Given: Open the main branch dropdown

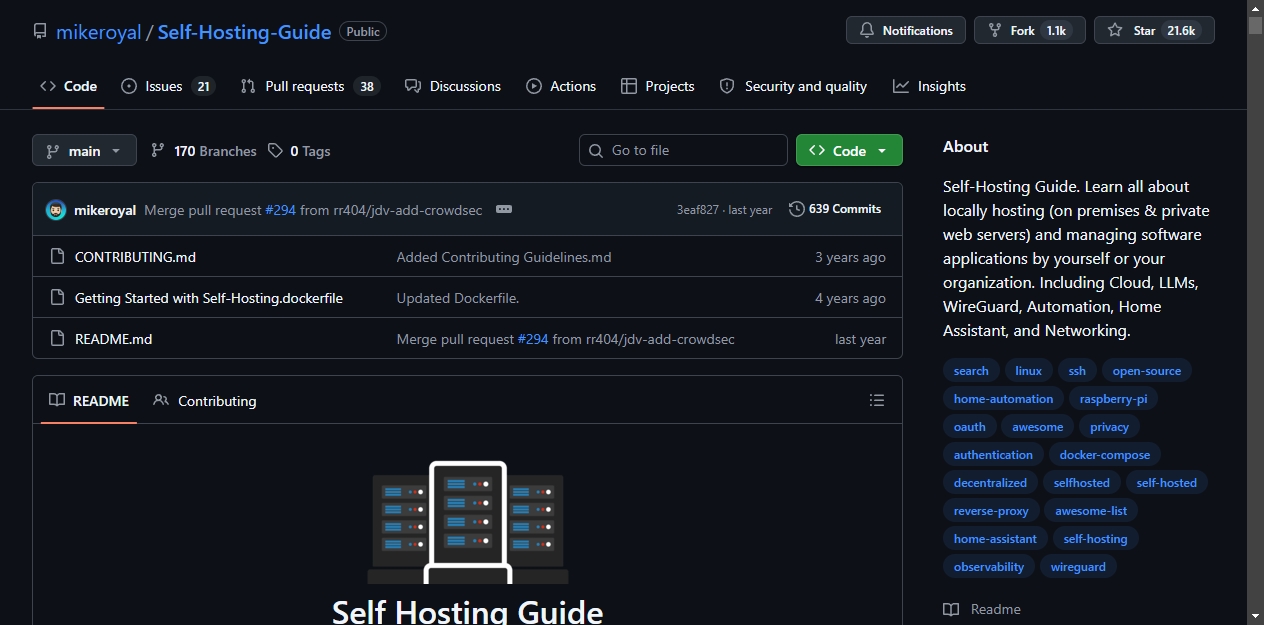Looking at the screenshot, I should [84, 151].
